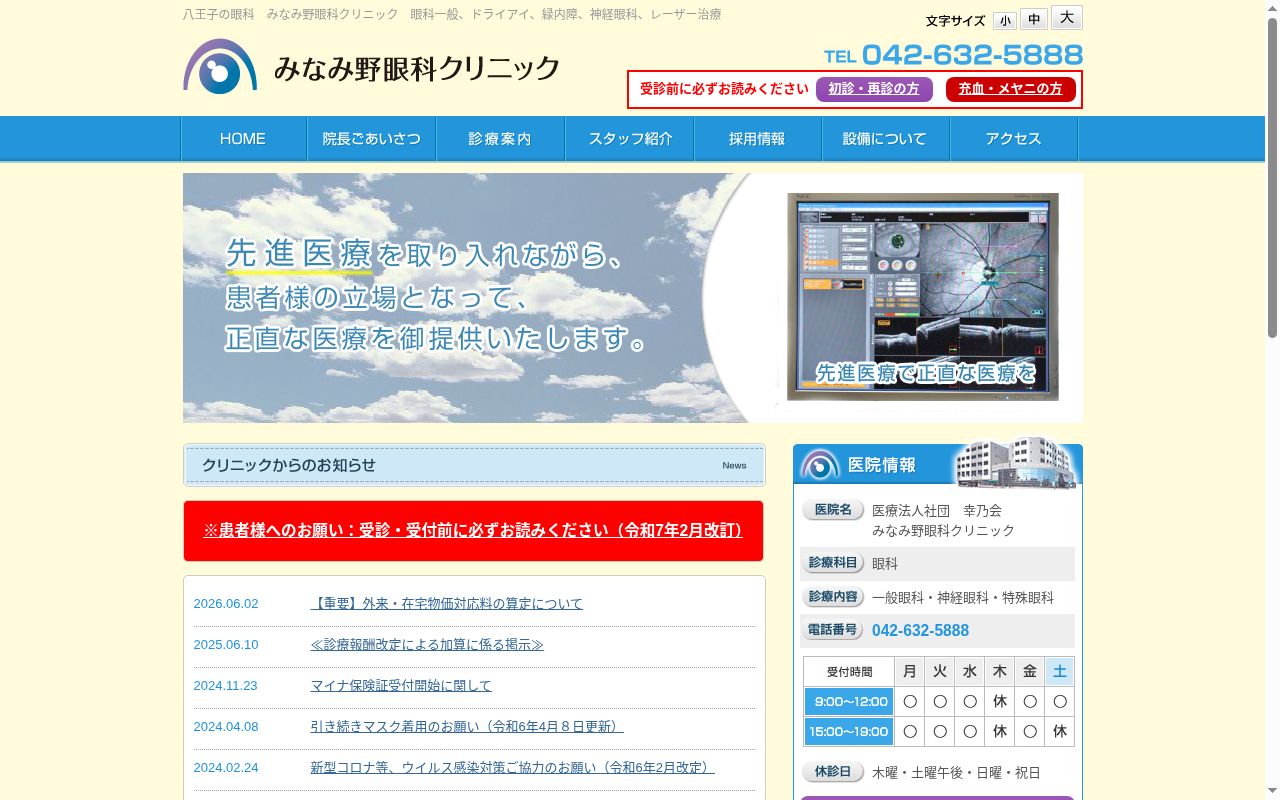This screenshot has width=1280, height=800.
Task: Click news date 2025.06.10
Action: (226, 645)
